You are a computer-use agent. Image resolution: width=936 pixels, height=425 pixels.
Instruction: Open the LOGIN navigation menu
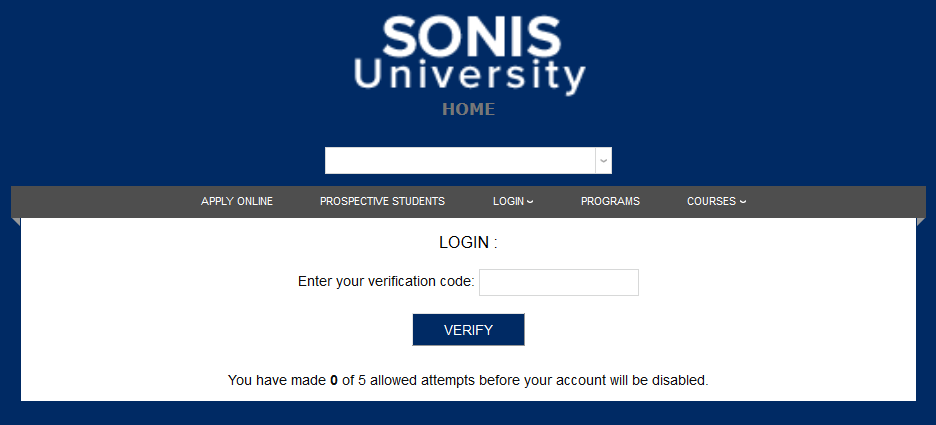508,202
